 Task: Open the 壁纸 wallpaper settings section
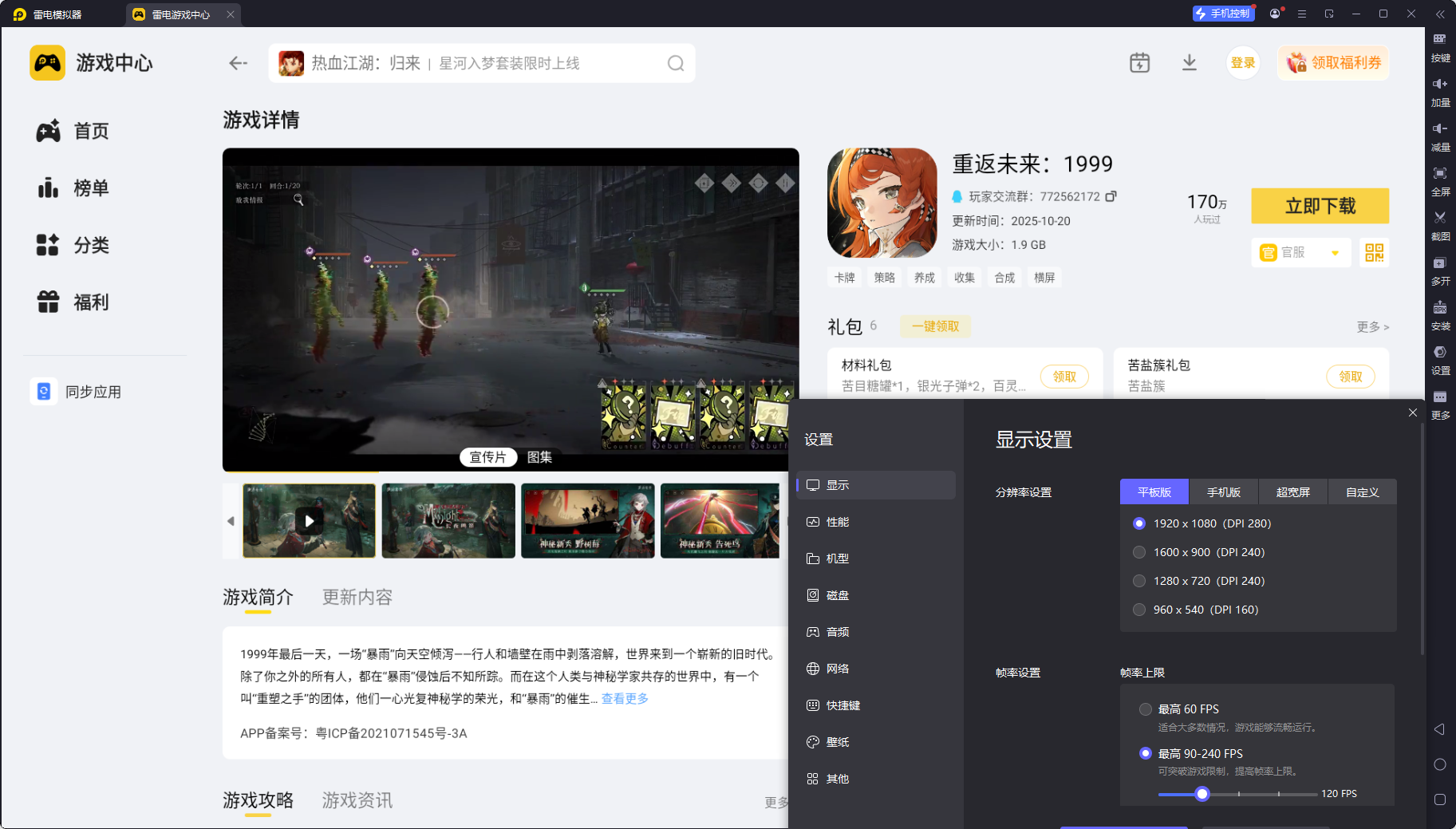click(838, 741)
